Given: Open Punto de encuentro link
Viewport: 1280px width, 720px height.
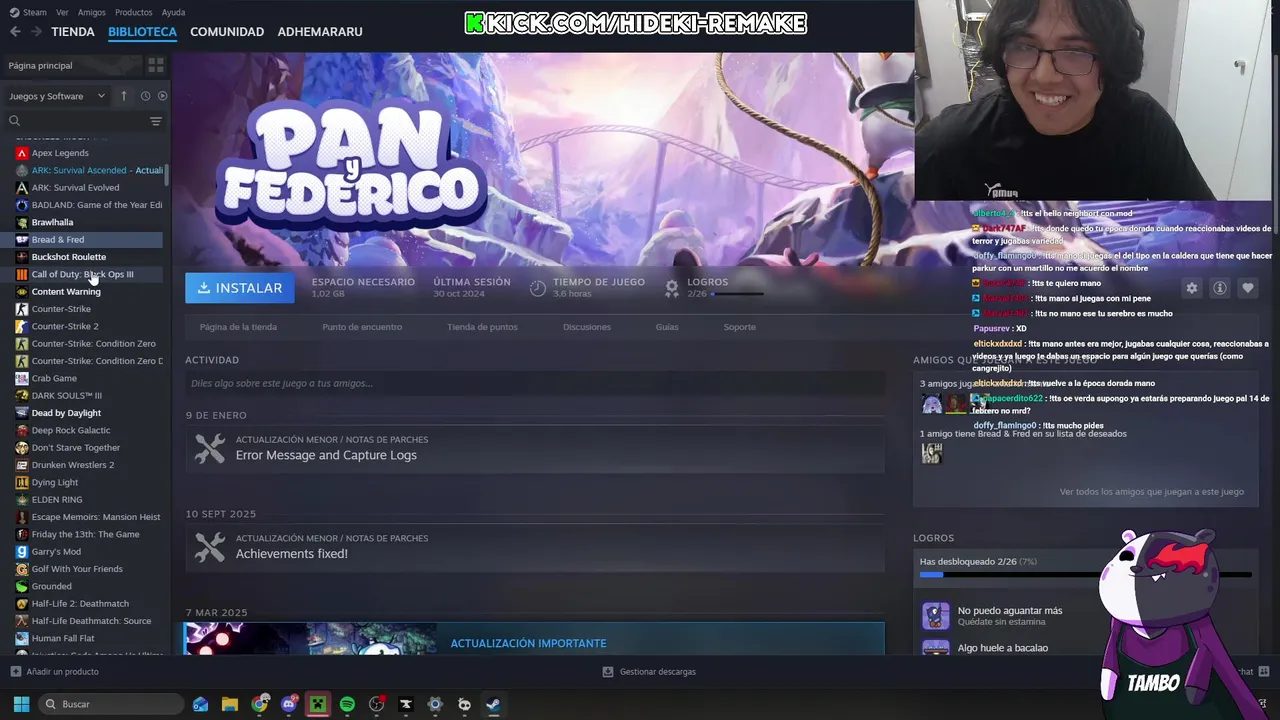Looking at the screenshot, I should pos(362,327).
